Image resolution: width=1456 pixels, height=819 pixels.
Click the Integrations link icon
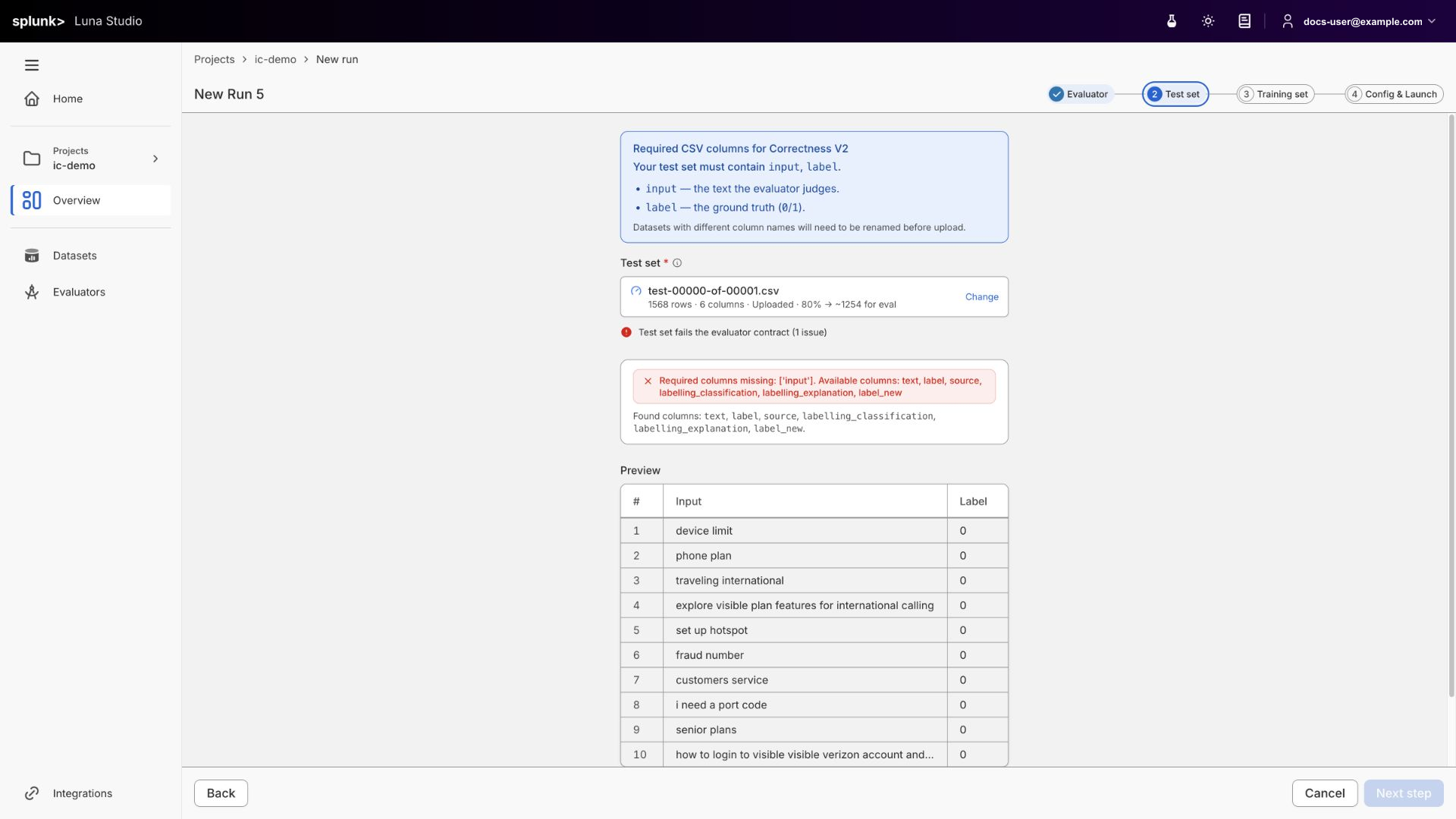tap(32, 793)
